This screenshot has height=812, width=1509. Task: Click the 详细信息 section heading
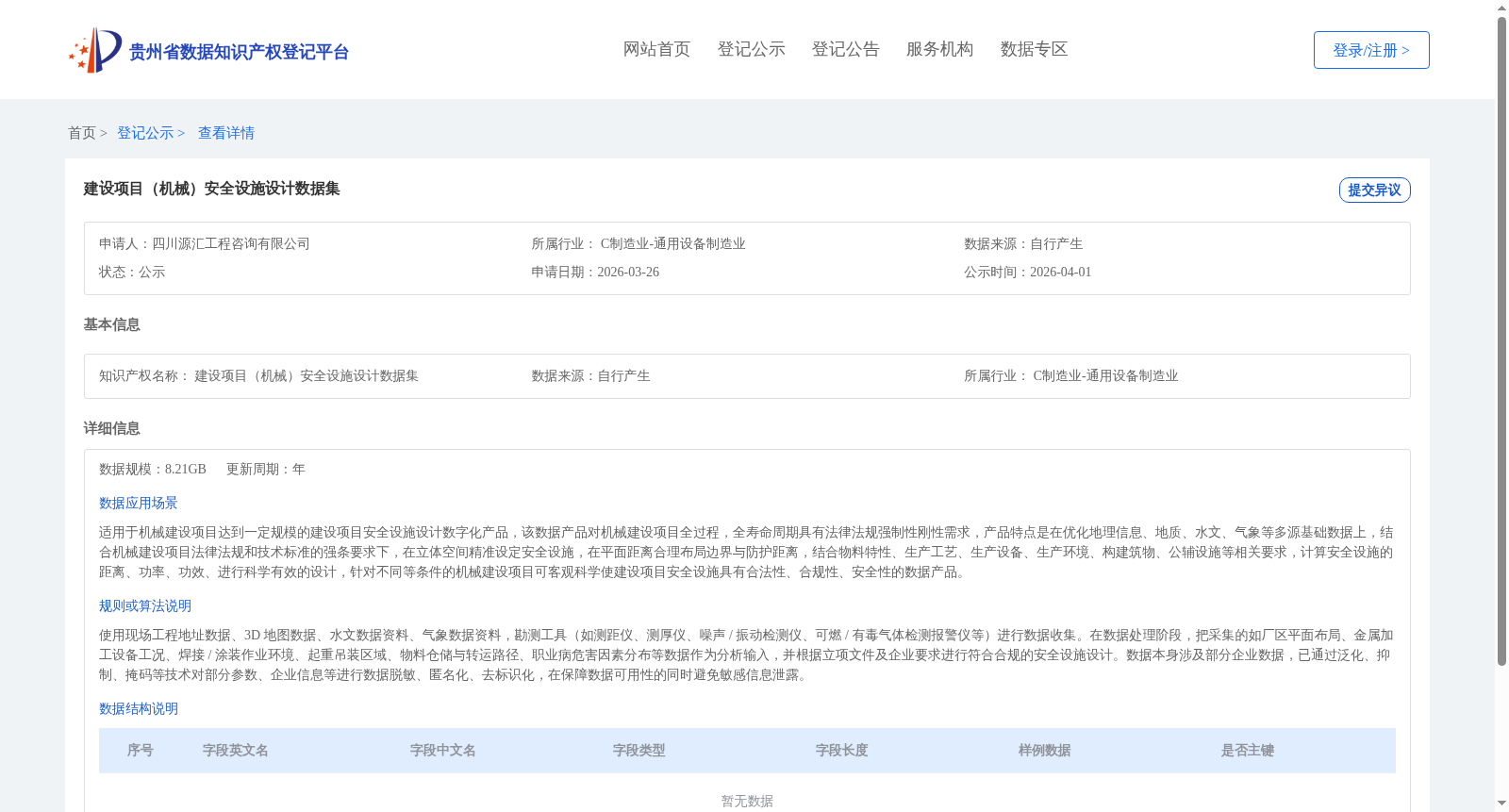pos(111,428)
